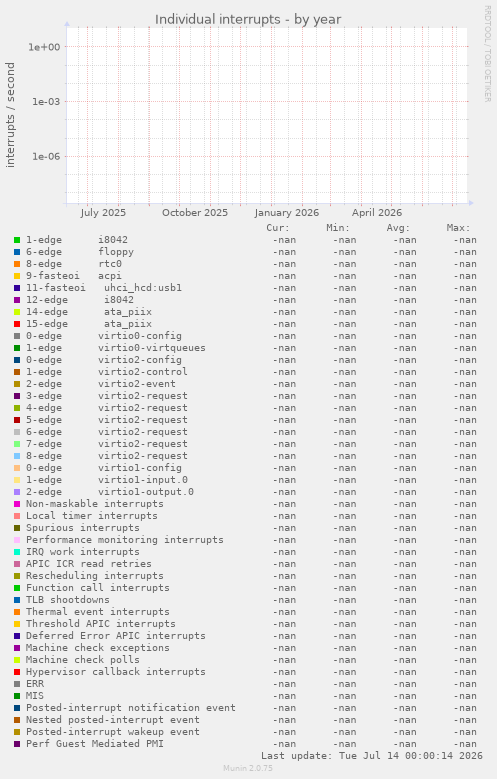The image size is (497, 779).
Task: Click the Perf Guest Mediated PMI entry
Action: pos(94,744)
